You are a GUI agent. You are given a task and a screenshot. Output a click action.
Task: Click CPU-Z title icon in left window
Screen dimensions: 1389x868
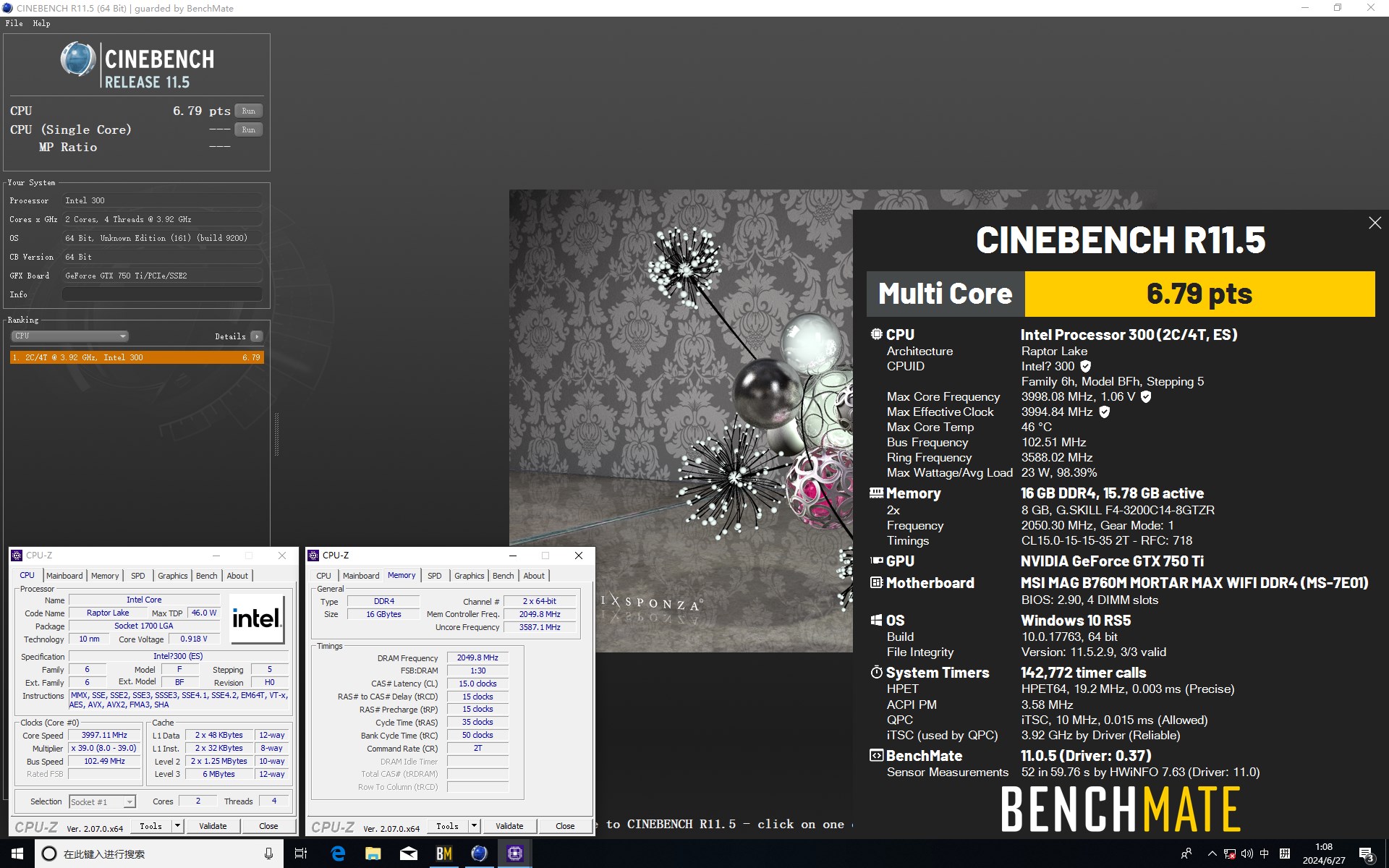point(17,556)
